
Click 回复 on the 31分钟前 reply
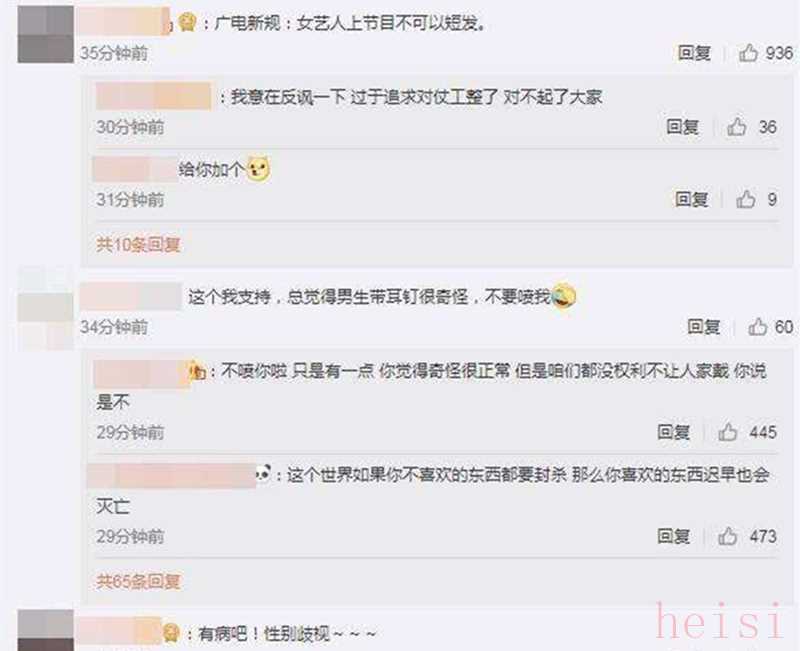tap(692, 199)
